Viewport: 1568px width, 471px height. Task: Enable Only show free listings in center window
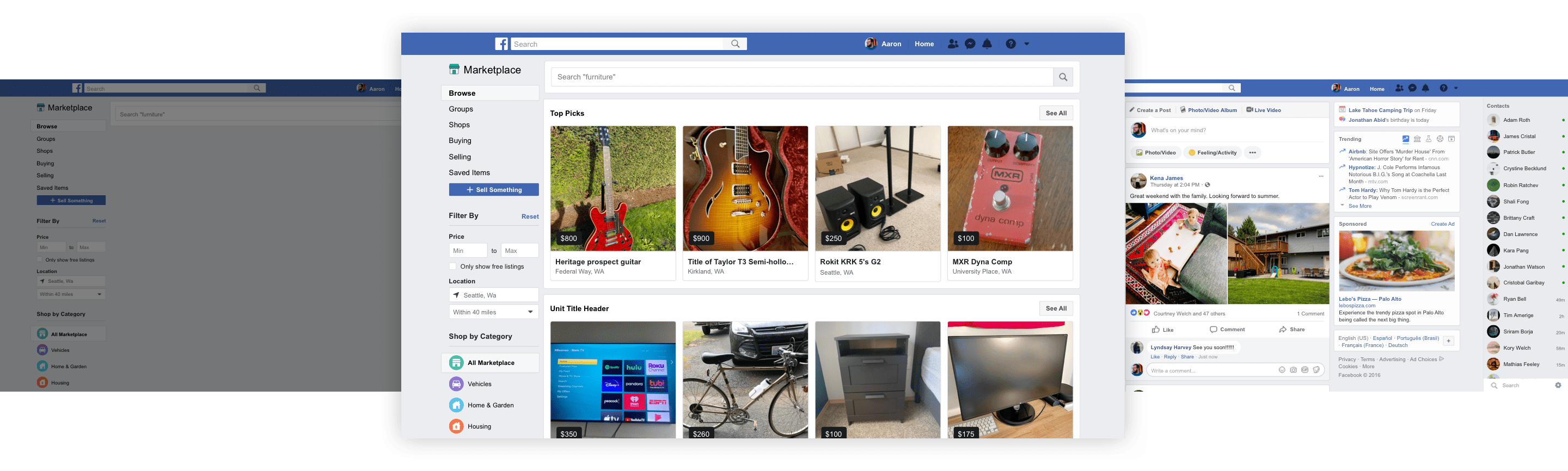click(x=453, y=266)
